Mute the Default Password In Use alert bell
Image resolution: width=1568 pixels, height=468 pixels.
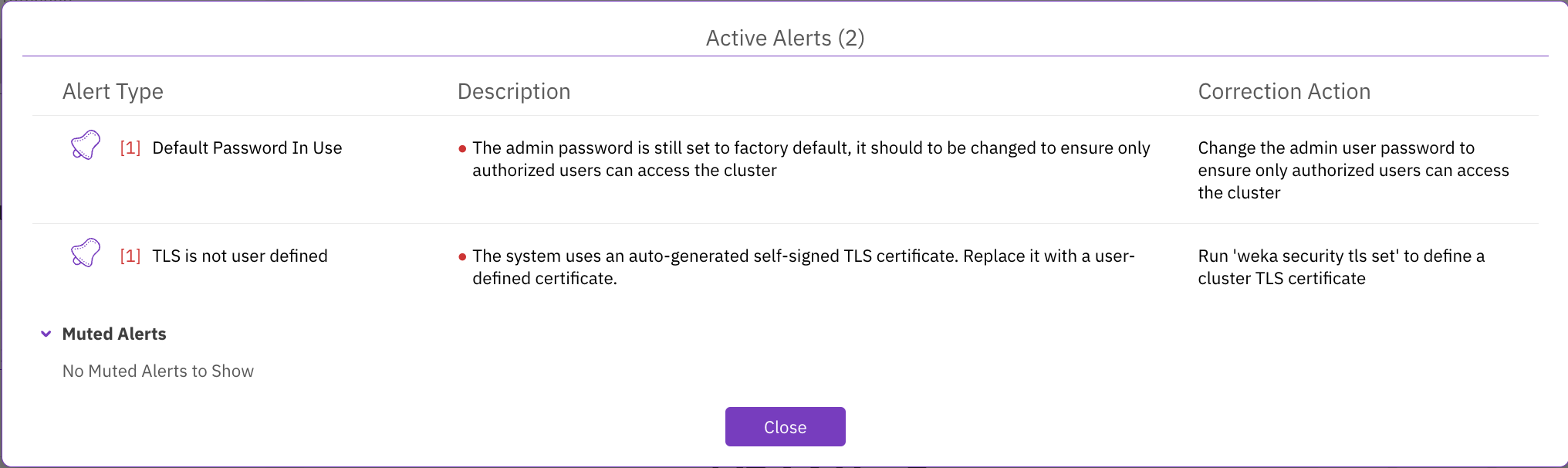(86, 145)
